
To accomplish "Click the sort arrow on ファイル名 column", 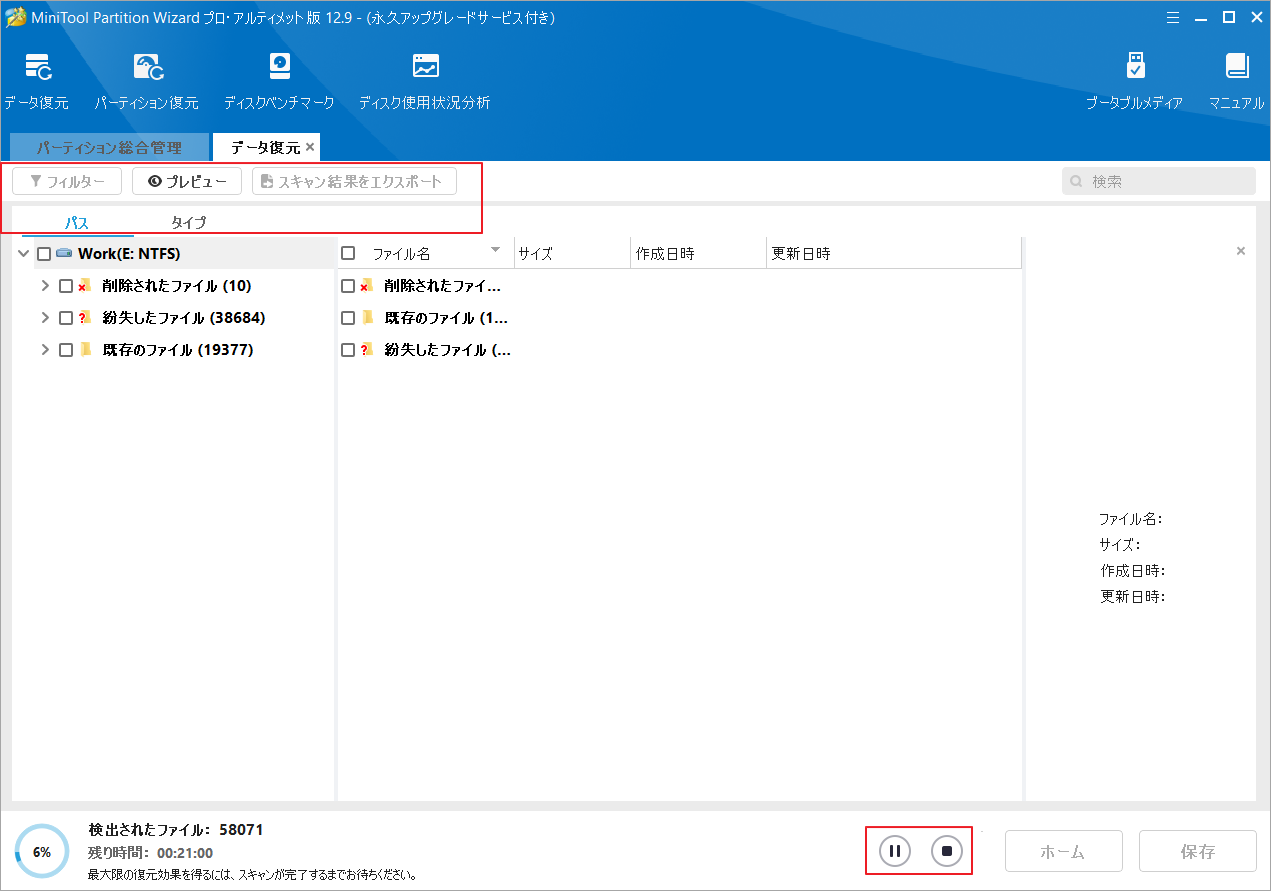I will click(x=495, y=250).
